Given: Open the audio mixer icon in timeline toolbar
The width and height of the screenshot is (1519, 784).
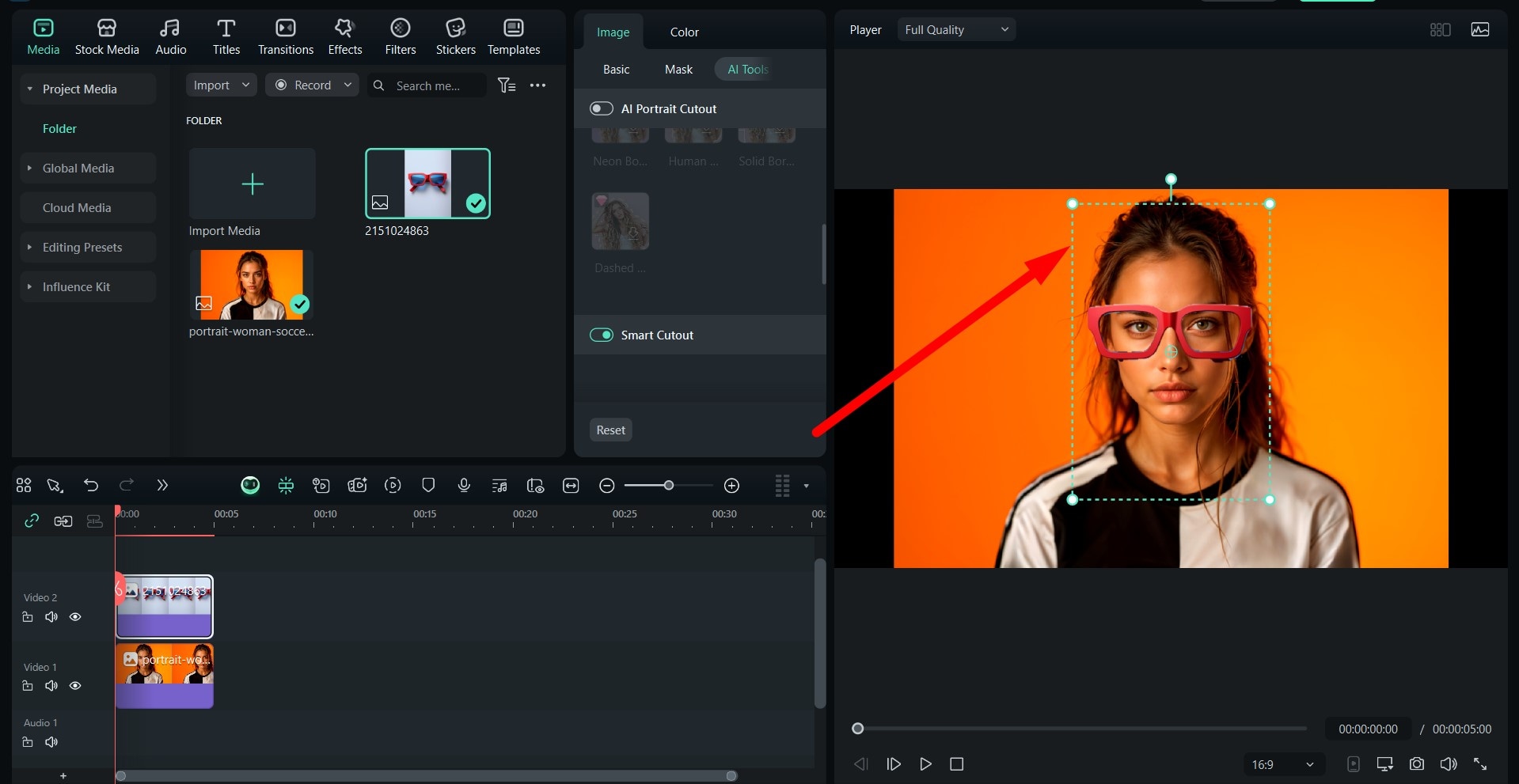Looking at the screenshot, I should click(x=499, y=485).
